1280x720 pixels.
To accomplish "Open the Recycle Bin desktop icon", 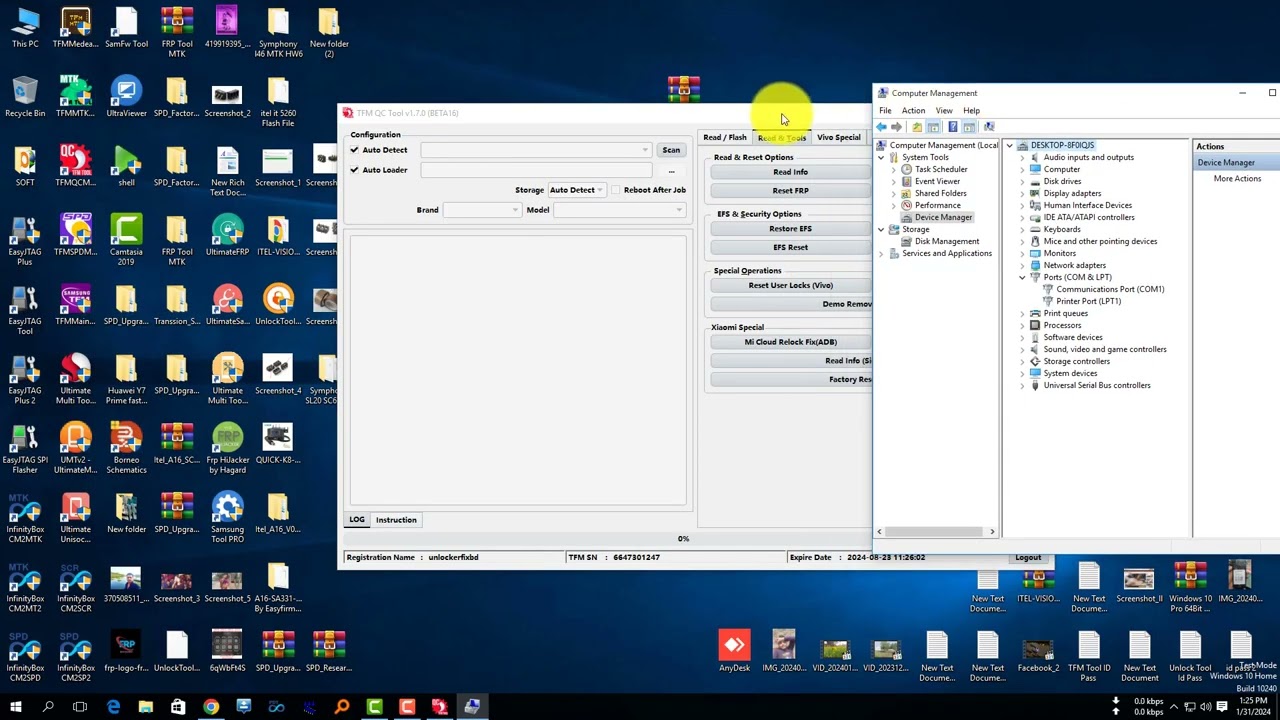I will 25,97.
